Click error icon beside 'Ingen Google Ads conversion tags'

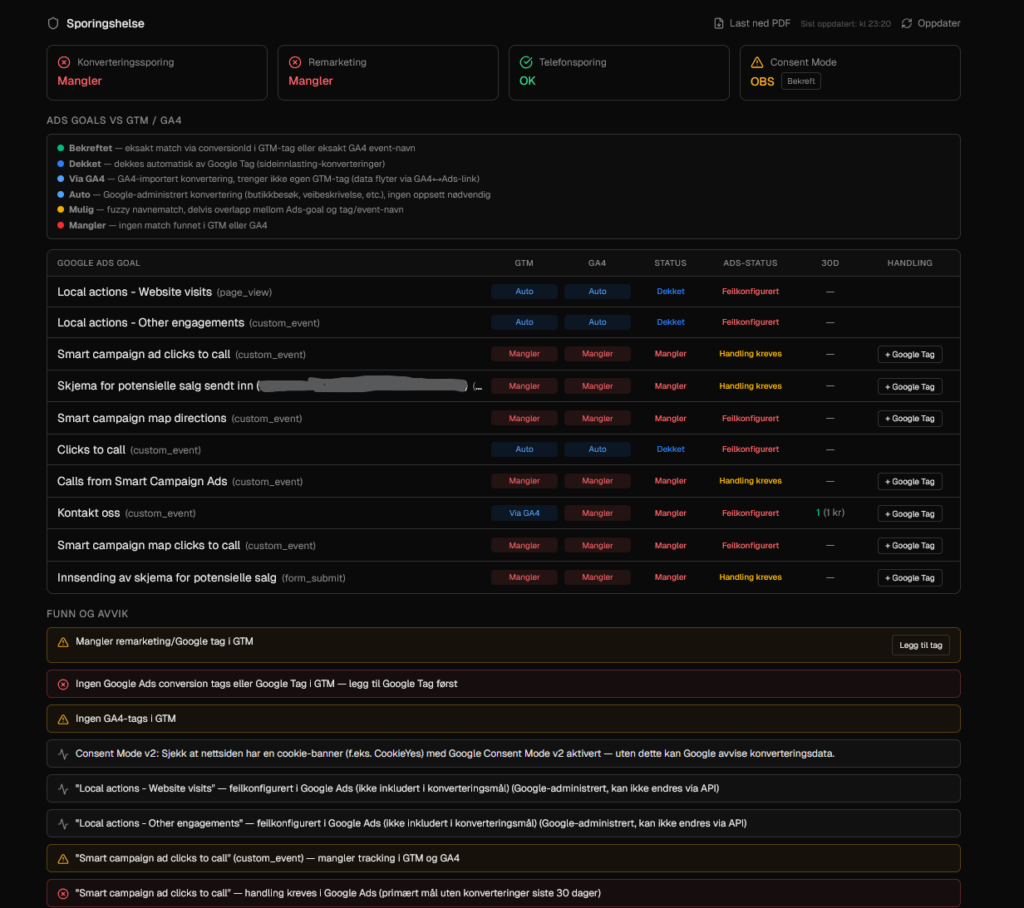click(63, 684)
